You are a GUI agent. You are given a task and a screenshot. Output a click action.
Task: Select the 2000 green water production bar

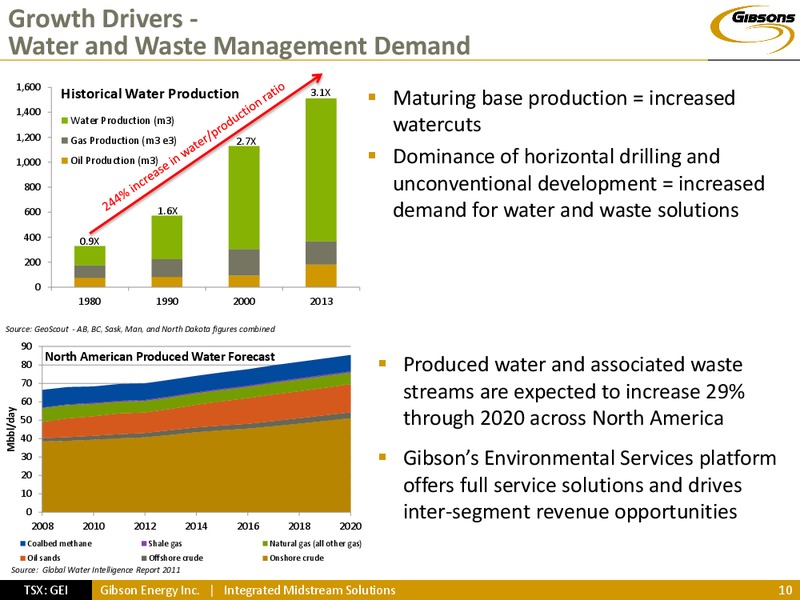pyautogui.click(x=244, y=198)
